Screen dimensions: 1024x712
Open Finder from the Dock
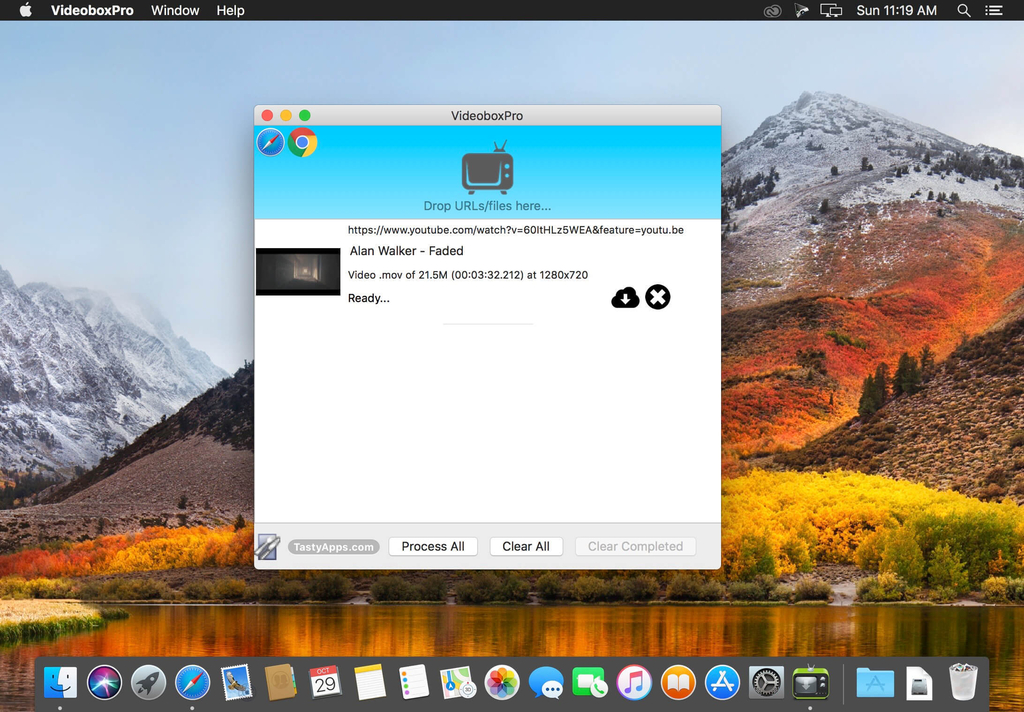(60, 683)
